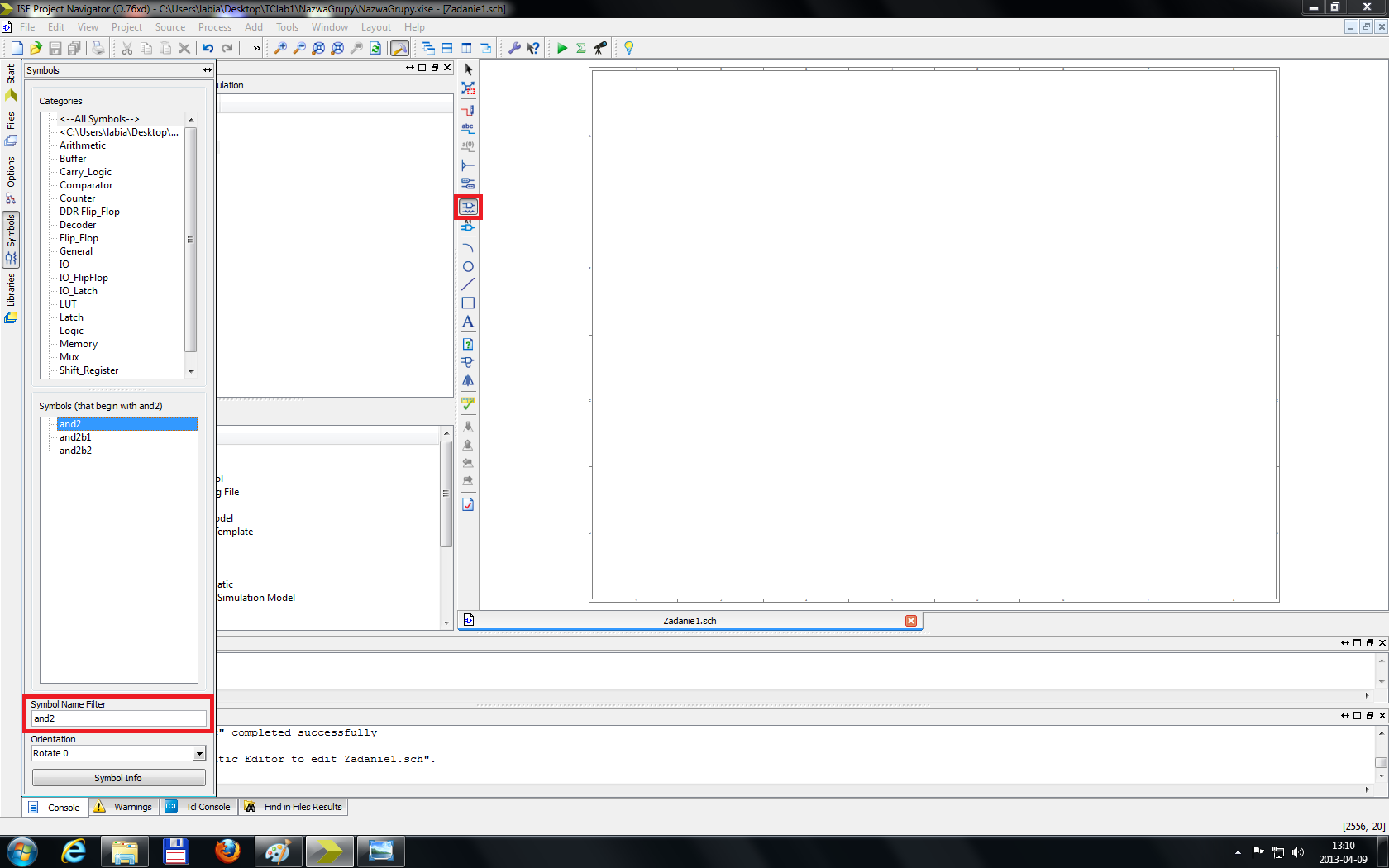Image resolution: width=1389 pixels, height=868 pixels.
Task: Click the Symbol Info button
Action: (x=118, y=778)
